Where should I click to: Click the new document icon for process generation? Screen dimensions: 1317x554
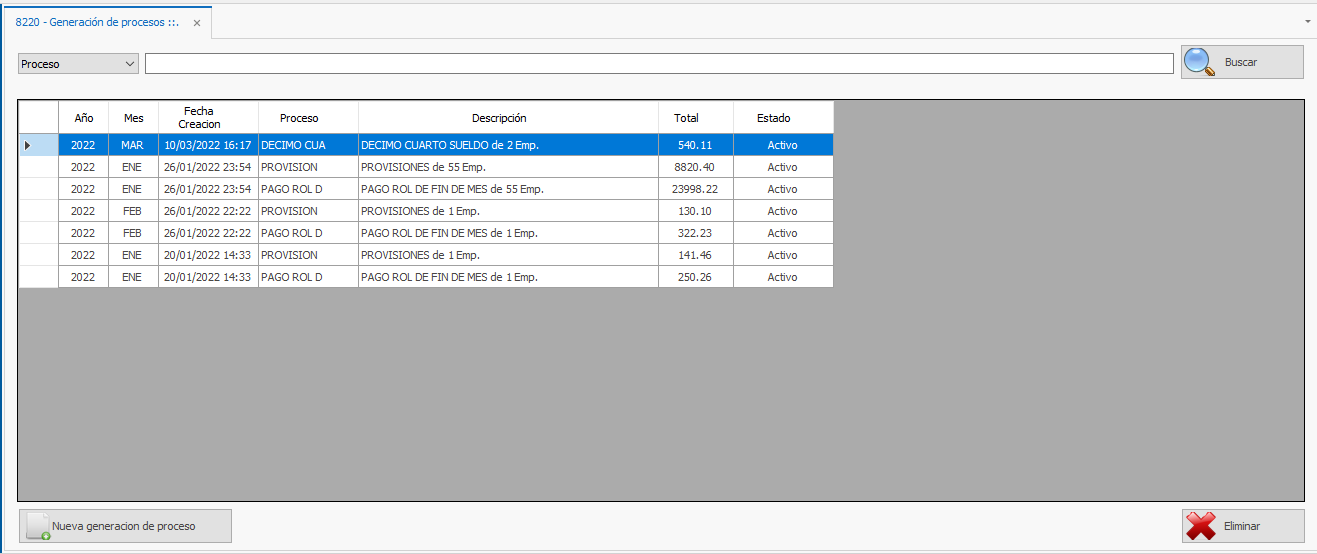38,527
